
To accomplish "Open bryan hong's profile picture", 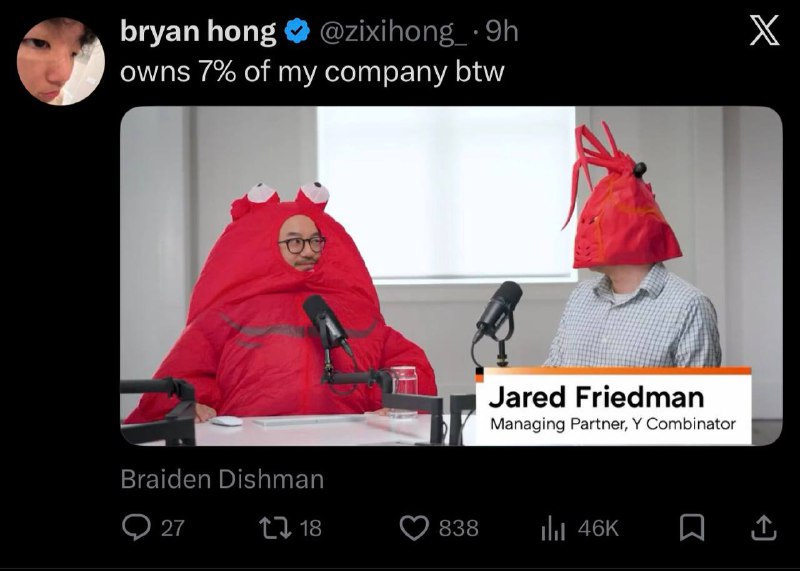I will 61,61.
